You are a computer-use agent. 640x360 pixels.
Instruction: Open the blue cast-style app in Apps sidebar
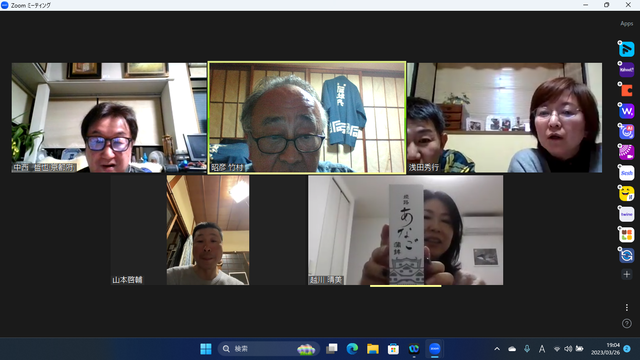(627, 49)
